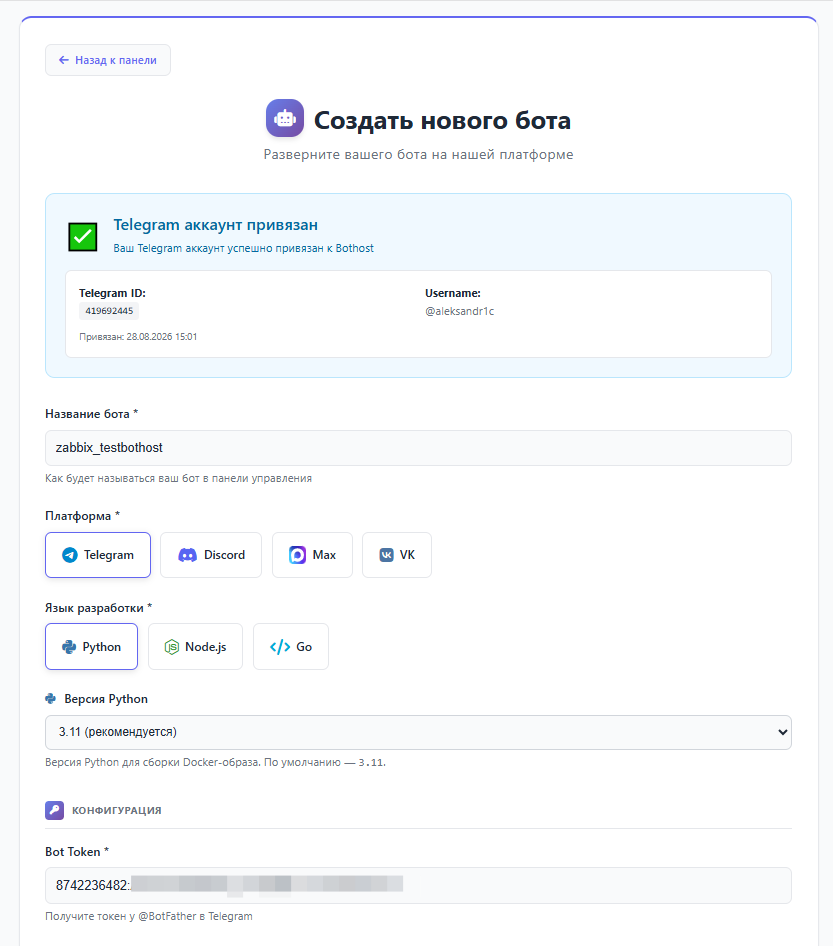Go back via Назад к панели button
The width and height of the screenshot is (833, 946).
tap(108, 60)
